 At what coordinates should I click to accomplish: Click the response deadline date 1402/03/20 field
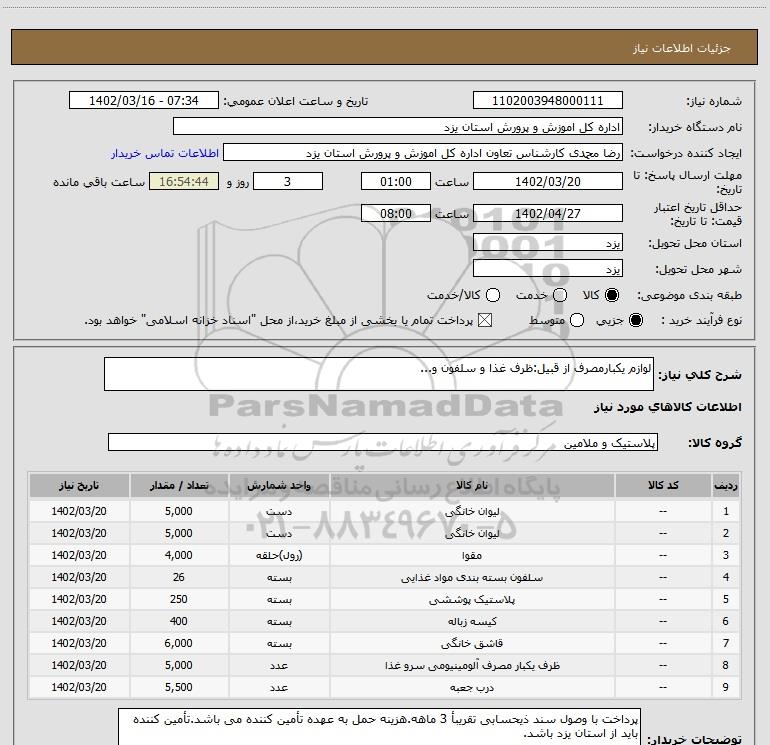point(548,181)
